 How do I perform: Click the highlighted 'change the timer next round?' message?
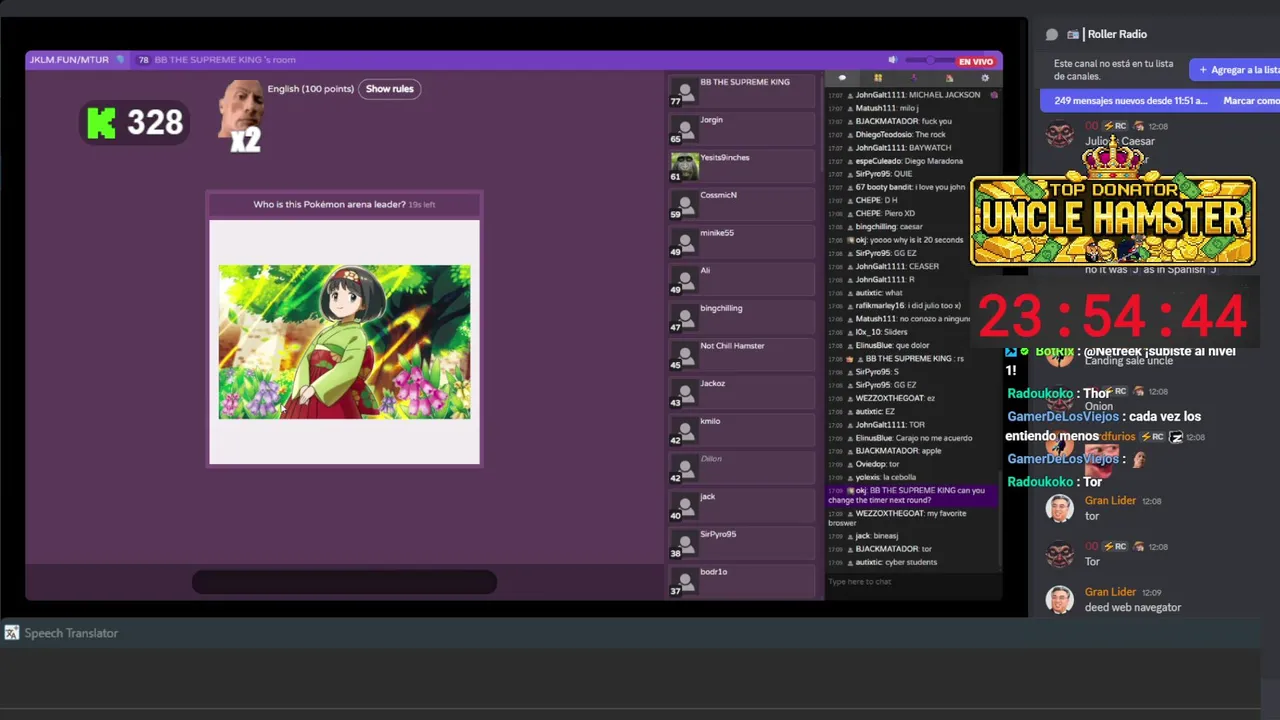912,495
